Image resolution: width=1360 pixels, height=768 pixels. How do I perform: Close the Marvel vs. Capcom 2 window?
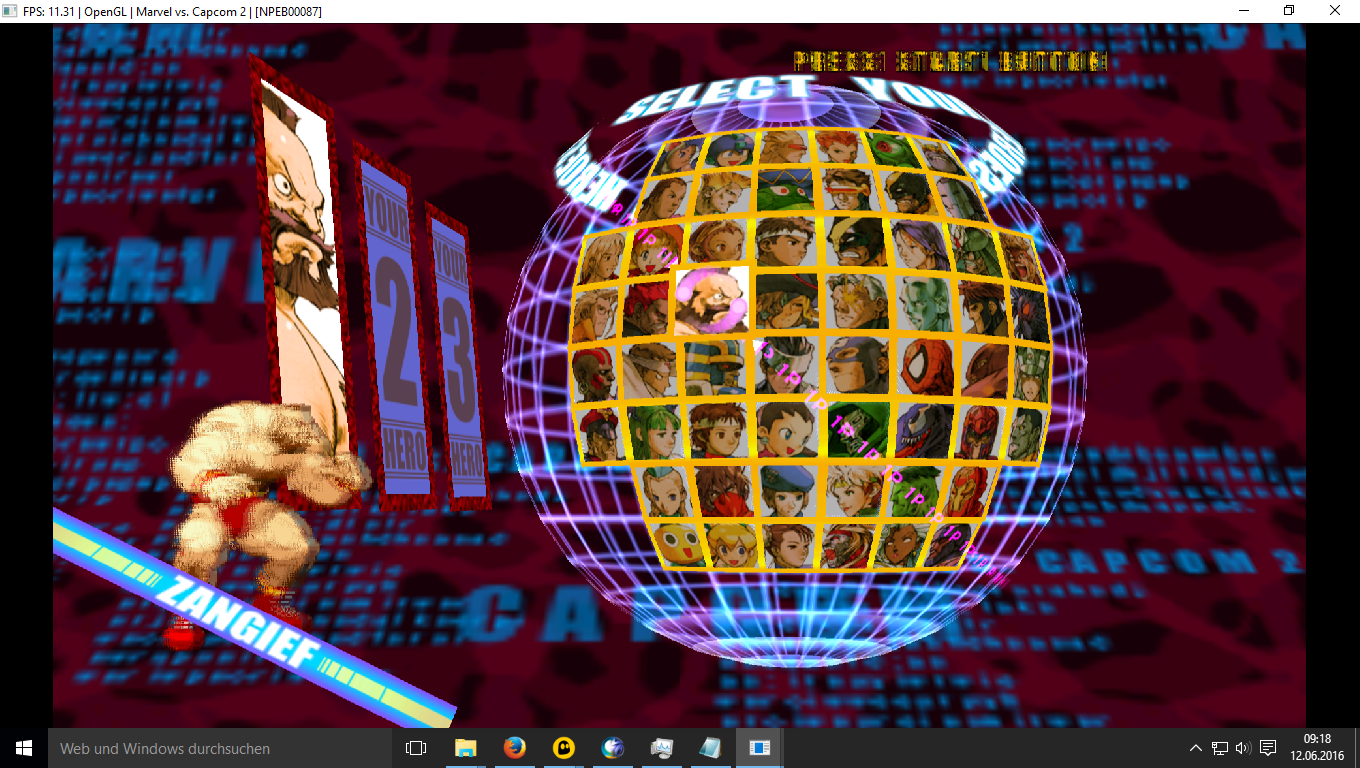coord(1335,11)
